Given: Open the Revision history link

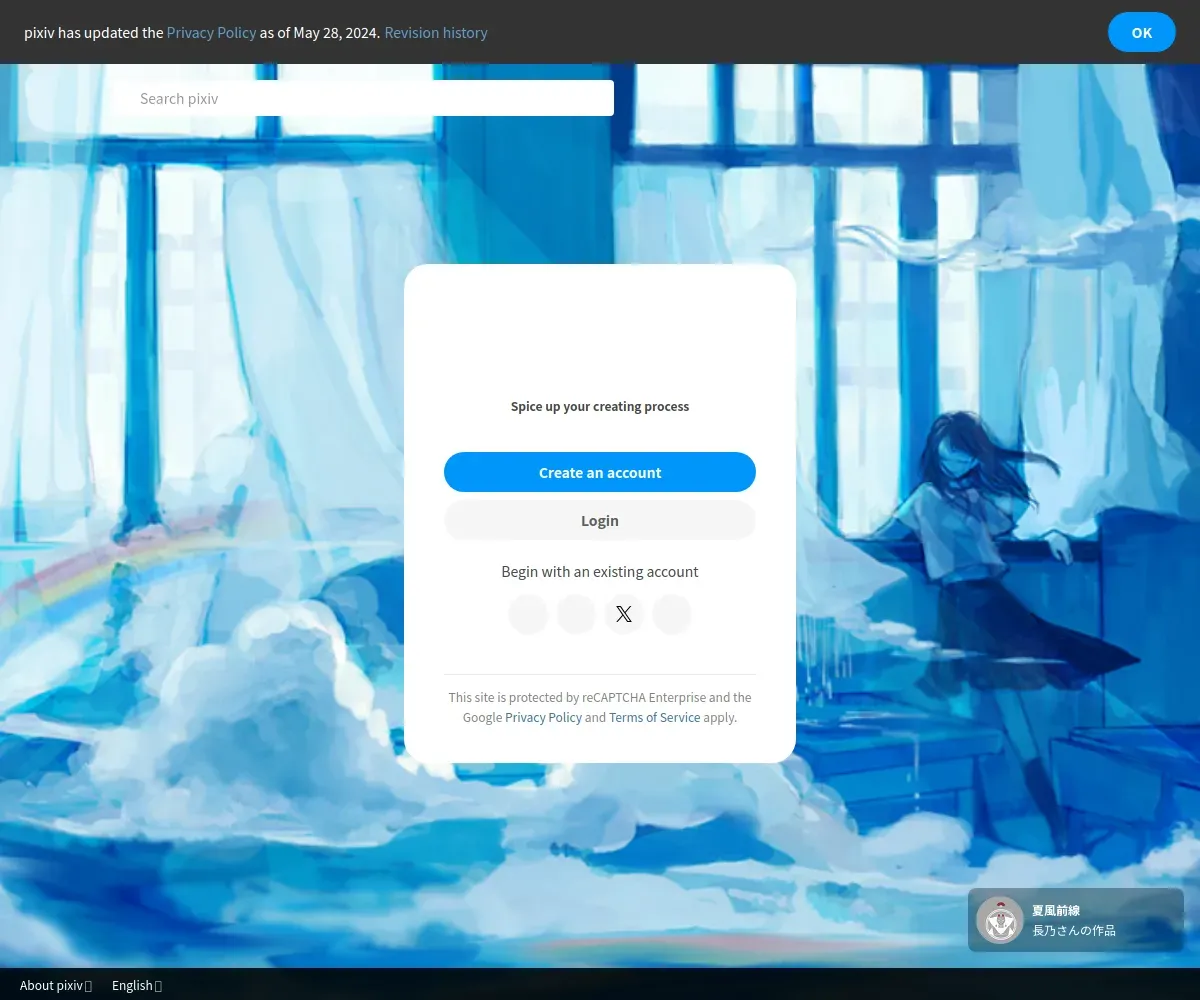Looking at the screenshot, I should point(436,32).
